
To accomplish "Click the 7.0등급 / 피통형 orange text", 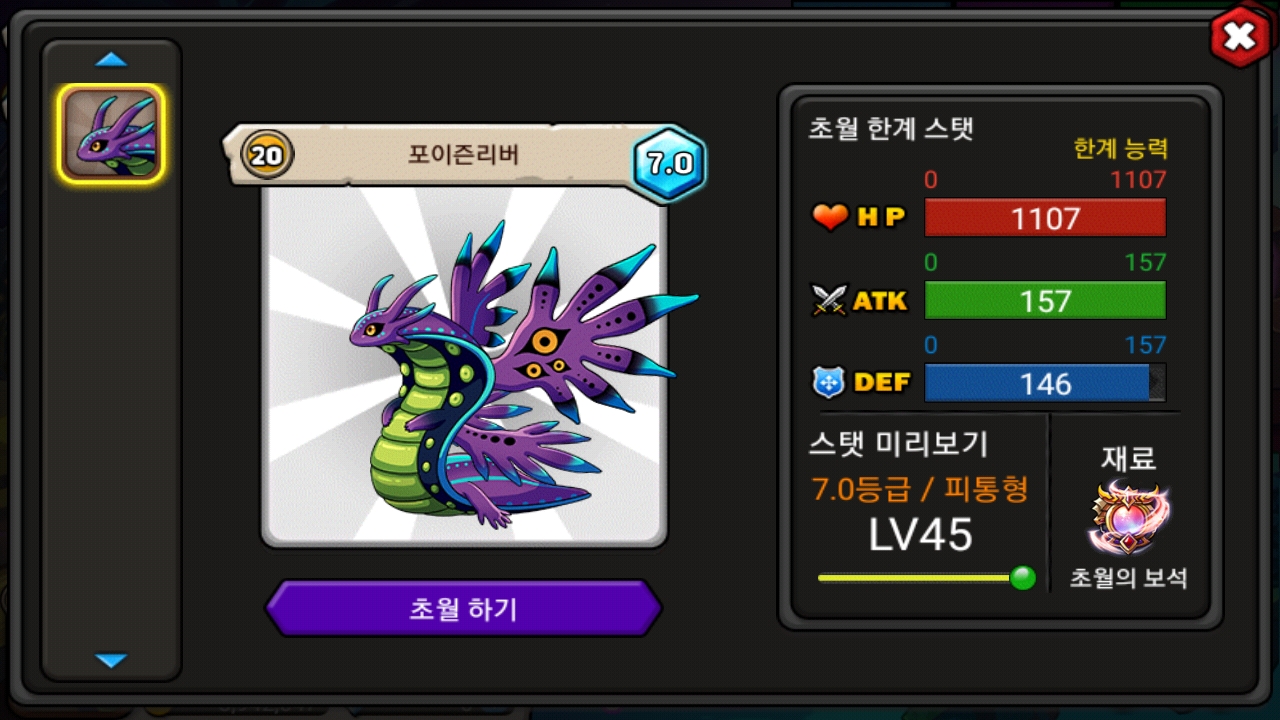I will 919,489.
